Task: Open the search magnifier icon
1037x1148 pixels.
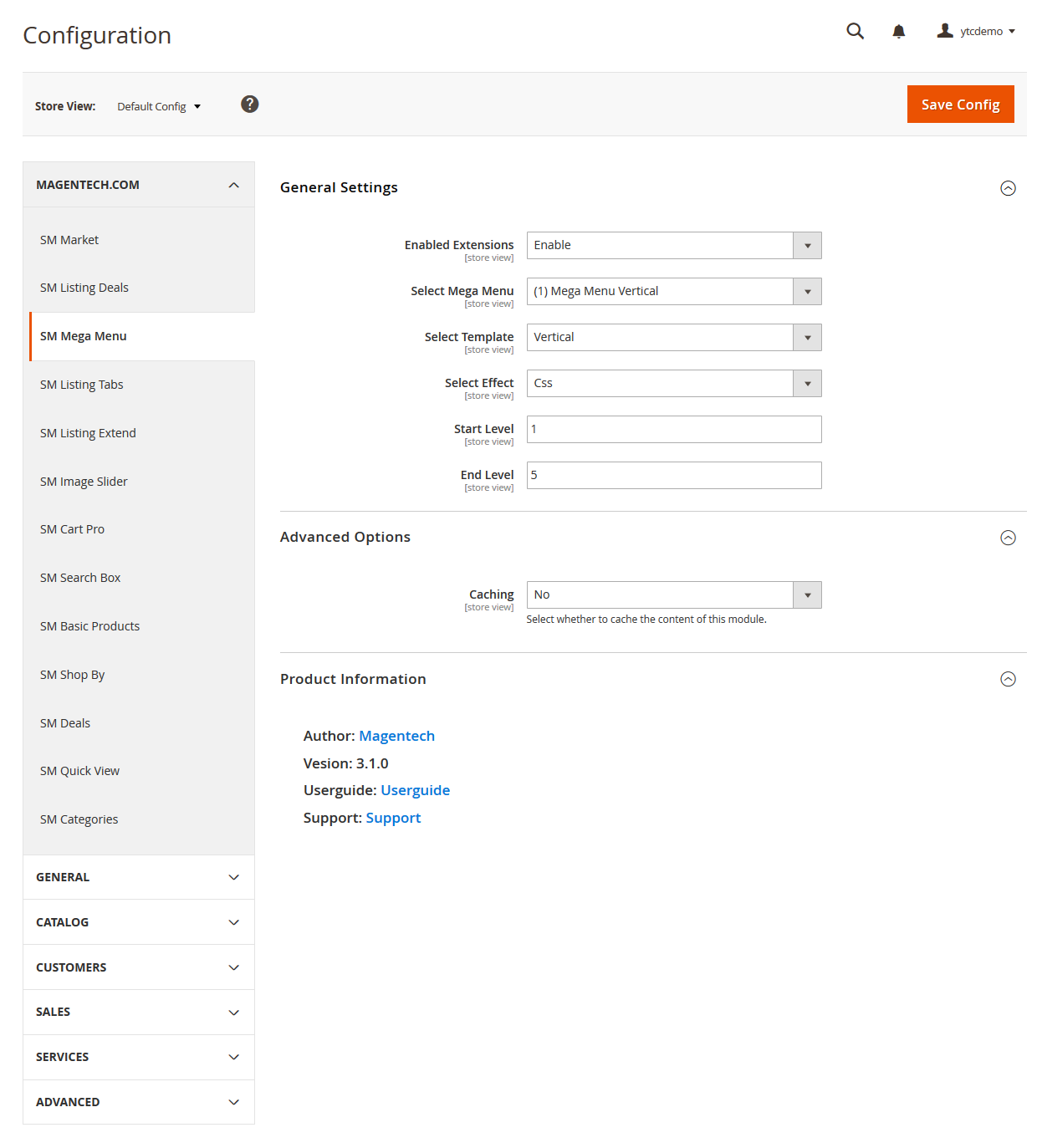Action: point(855,31)
